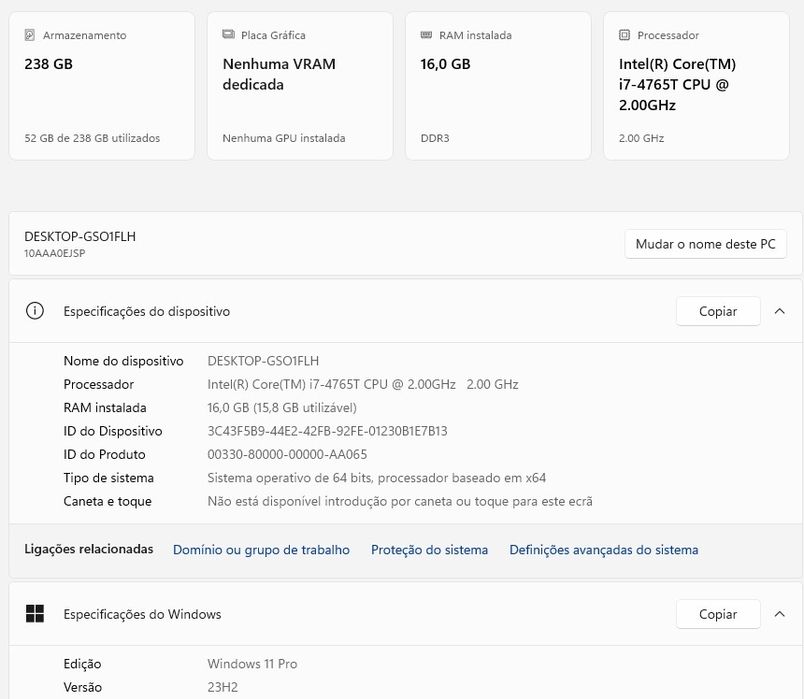Open the Armazenamento 238 GB card
This screenshot has width=804, height=699.
101,86
